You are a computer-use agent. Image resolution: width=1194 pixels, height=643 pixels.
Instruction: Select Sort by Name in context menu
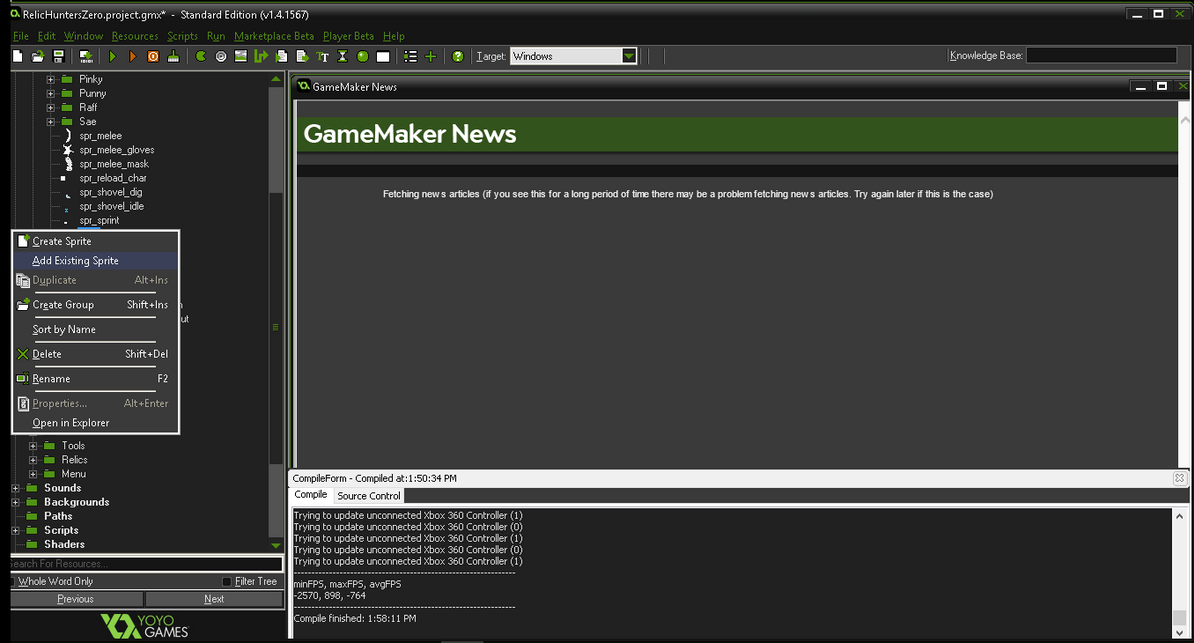(x=95, y=329)
